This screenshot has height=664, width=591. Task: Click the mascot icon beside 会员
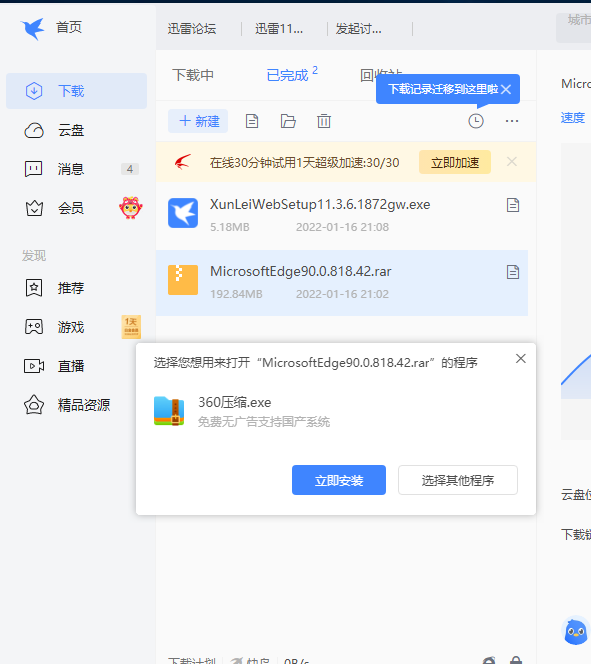coord(131,208)
